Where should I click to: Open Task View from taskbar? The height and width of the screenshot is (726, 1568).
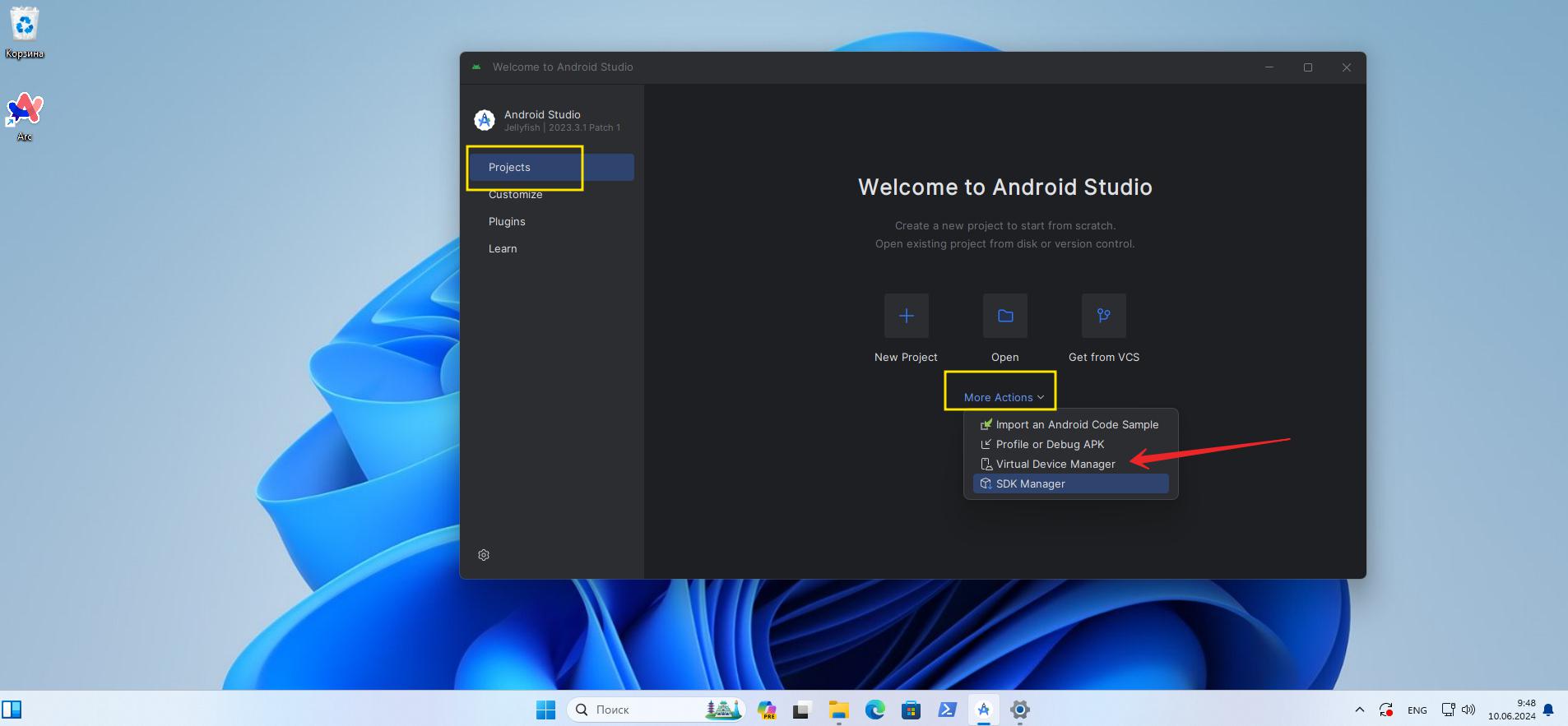tap(801, 710)
